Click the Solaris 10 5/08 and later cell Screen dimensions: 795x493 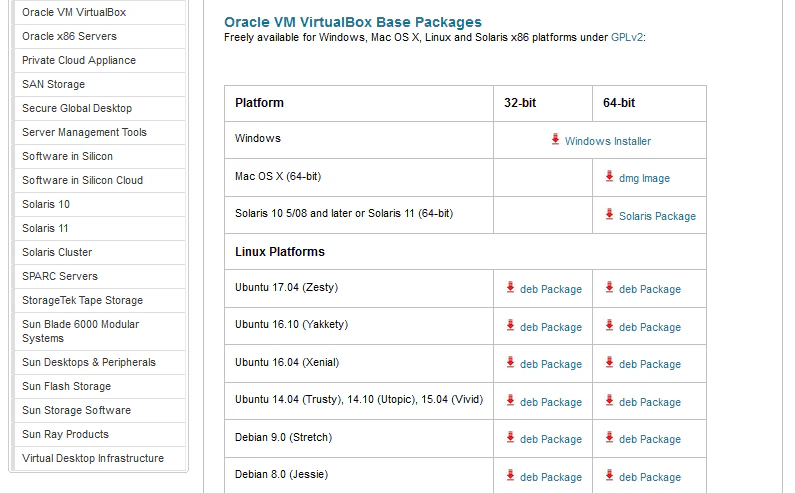tap(359, 215)
